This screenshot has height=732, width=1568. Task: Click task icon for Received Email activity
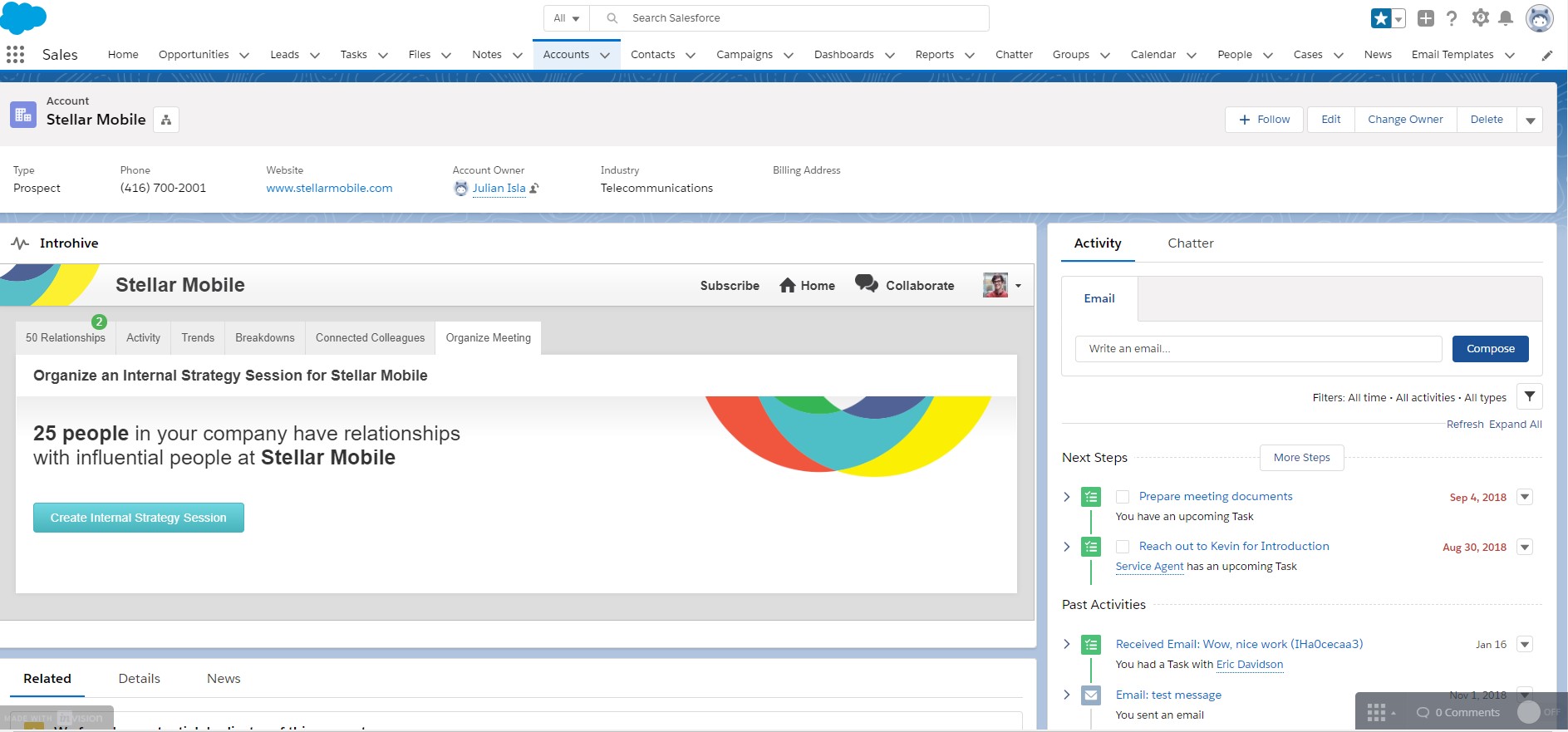click(x=1091, y=645)
